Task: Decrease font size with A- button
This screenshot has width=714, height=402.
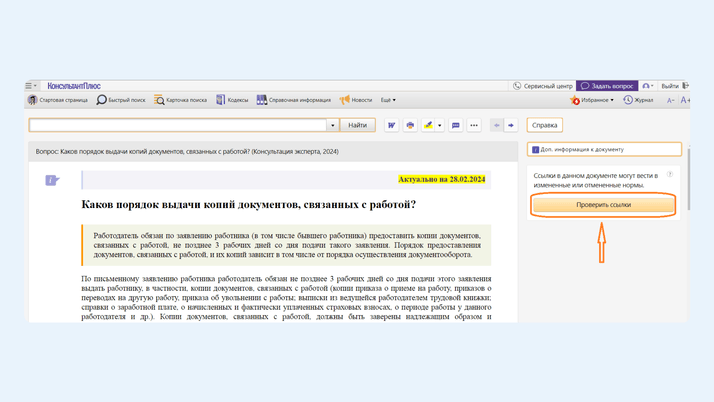Action: [671, 100]
